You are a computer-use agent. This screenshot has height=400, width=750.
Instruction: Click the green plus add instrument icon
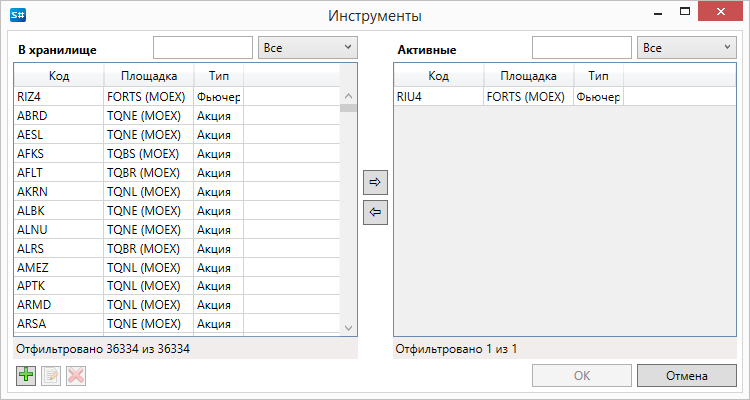pyautogui.click(x=26, y=376)
